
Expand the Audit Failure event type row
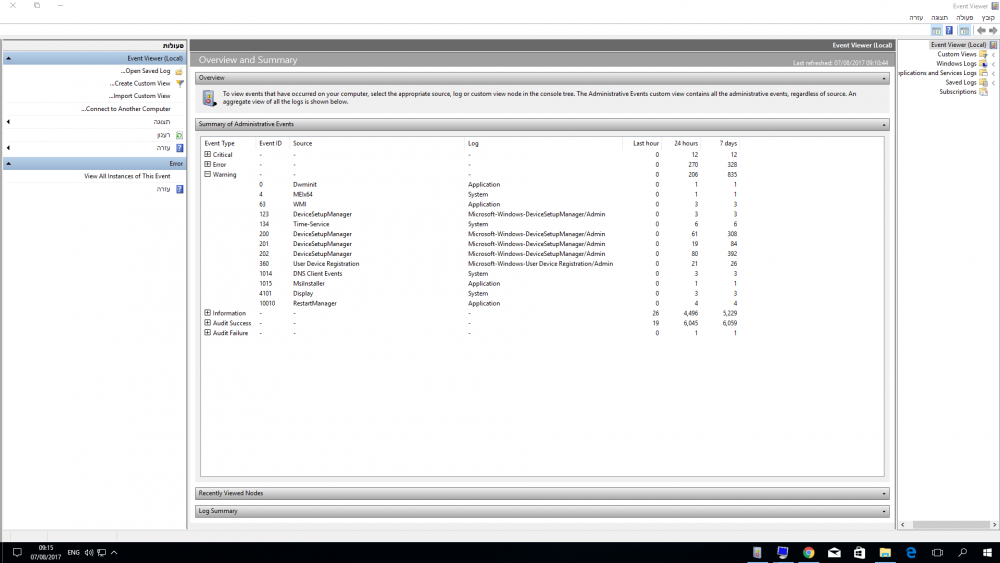click(x=207, y=333)
